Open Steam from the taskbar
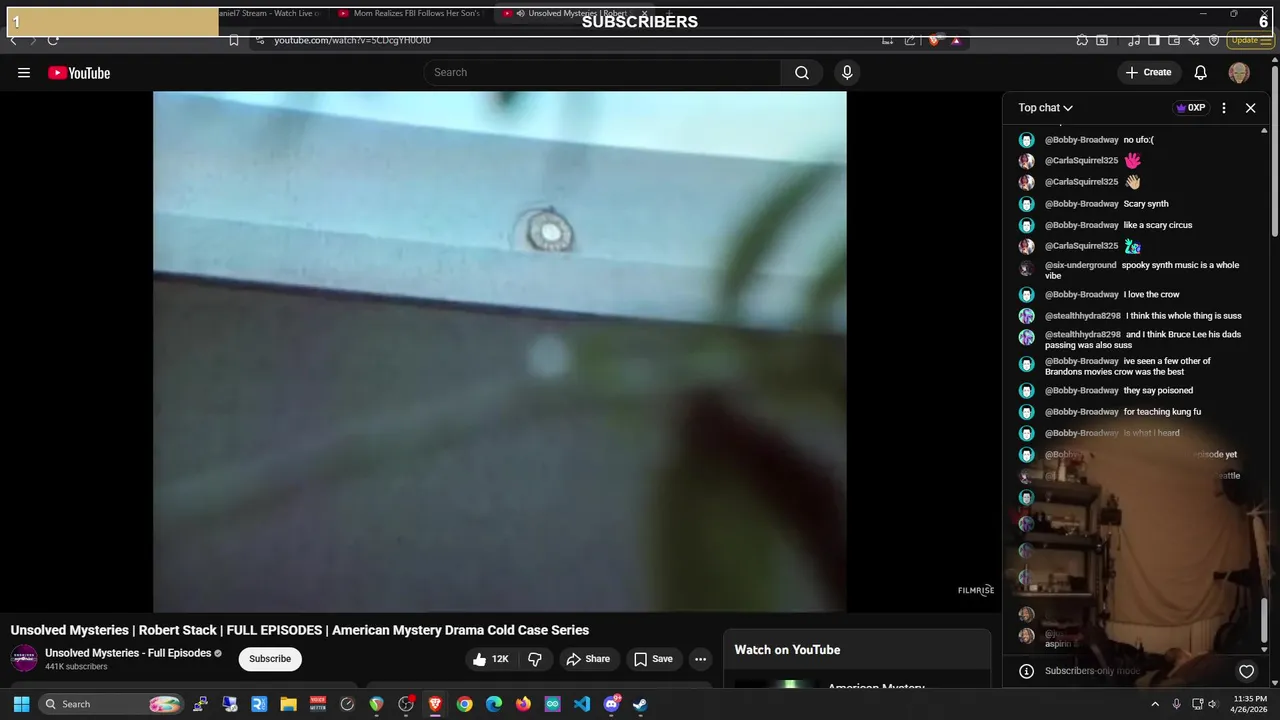This screenshot has width=1280, height=720. click(x=640, y=704)
